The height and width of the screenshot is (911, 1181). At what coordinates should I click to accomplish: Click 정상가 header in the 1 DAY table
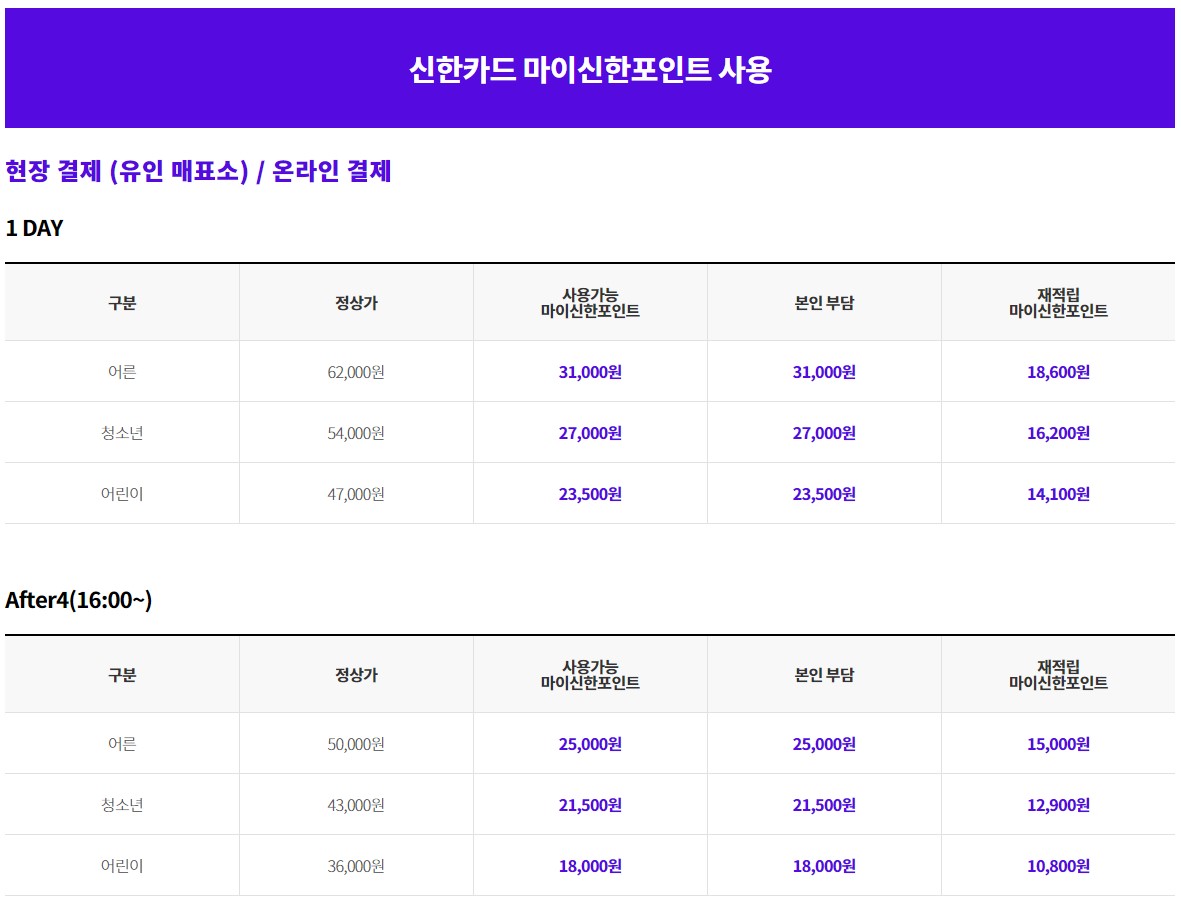click(356, 303)
